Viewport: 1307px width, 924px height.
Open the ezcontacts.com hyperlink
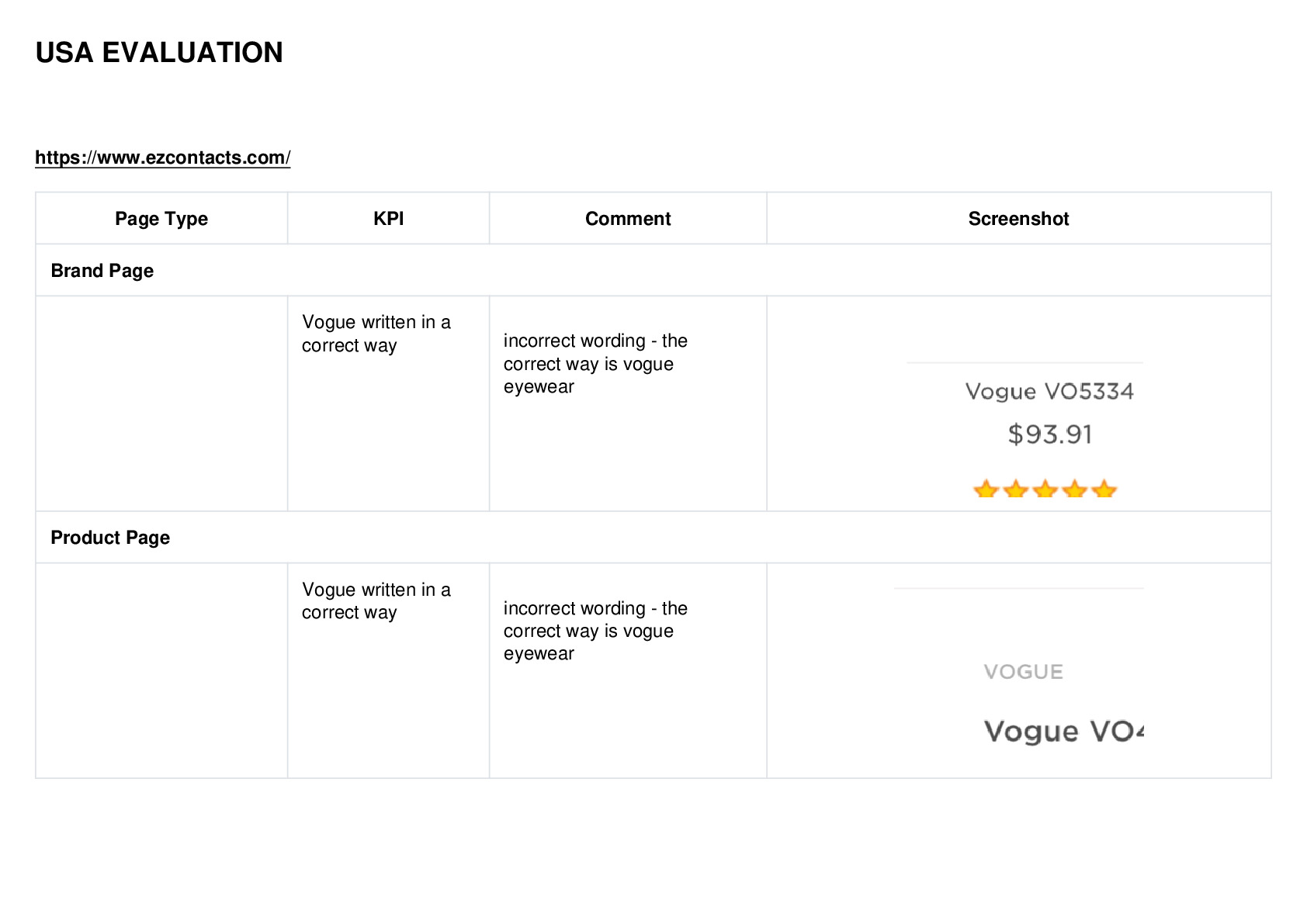[x=163, y=157]
